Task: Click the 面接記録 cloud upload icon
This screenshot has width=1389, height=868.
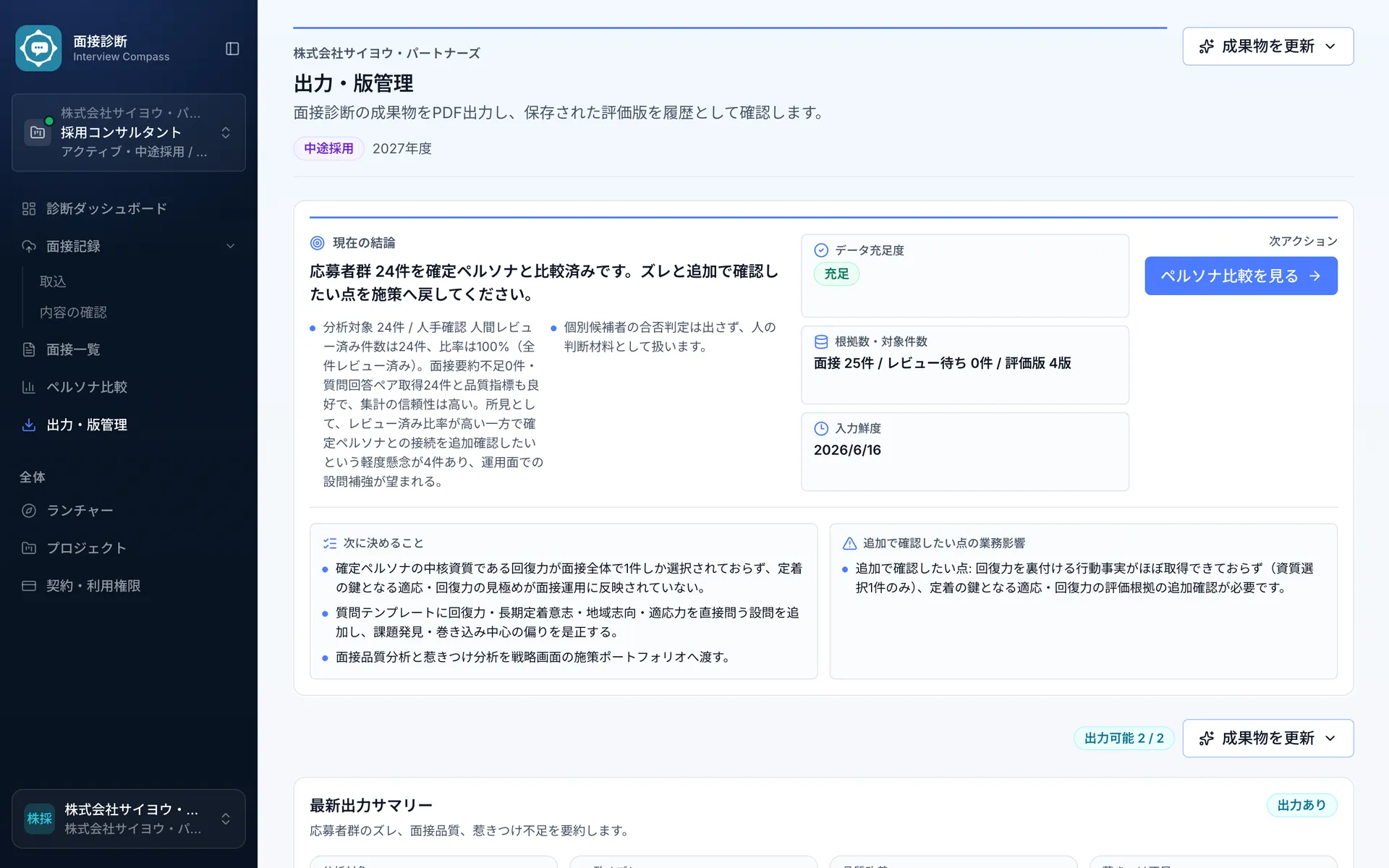Action: [x=29, y=246]
